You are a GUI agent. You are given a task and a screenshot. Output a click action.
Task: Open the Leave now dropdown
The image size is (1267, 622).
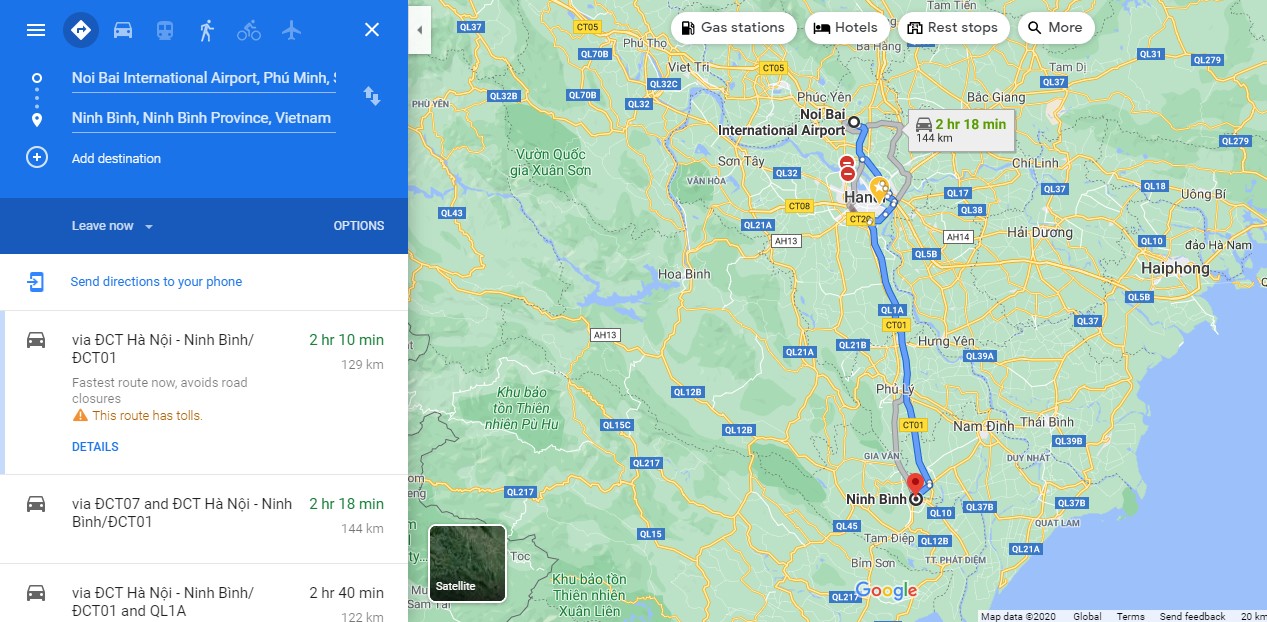112,226
